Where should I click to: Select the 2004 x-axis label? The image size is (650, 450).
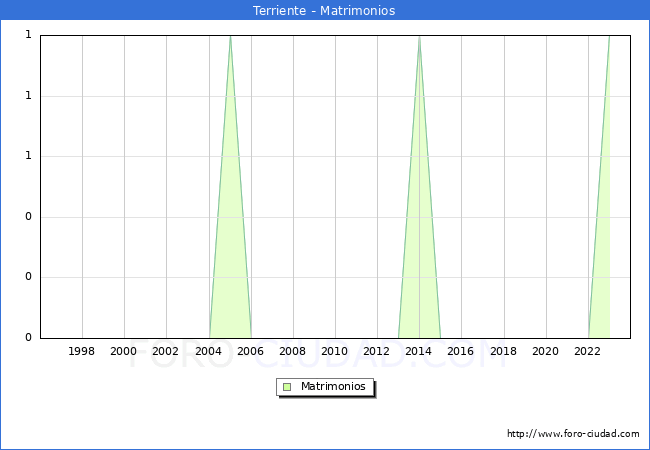pyautogui.click(x=209, y=351)
